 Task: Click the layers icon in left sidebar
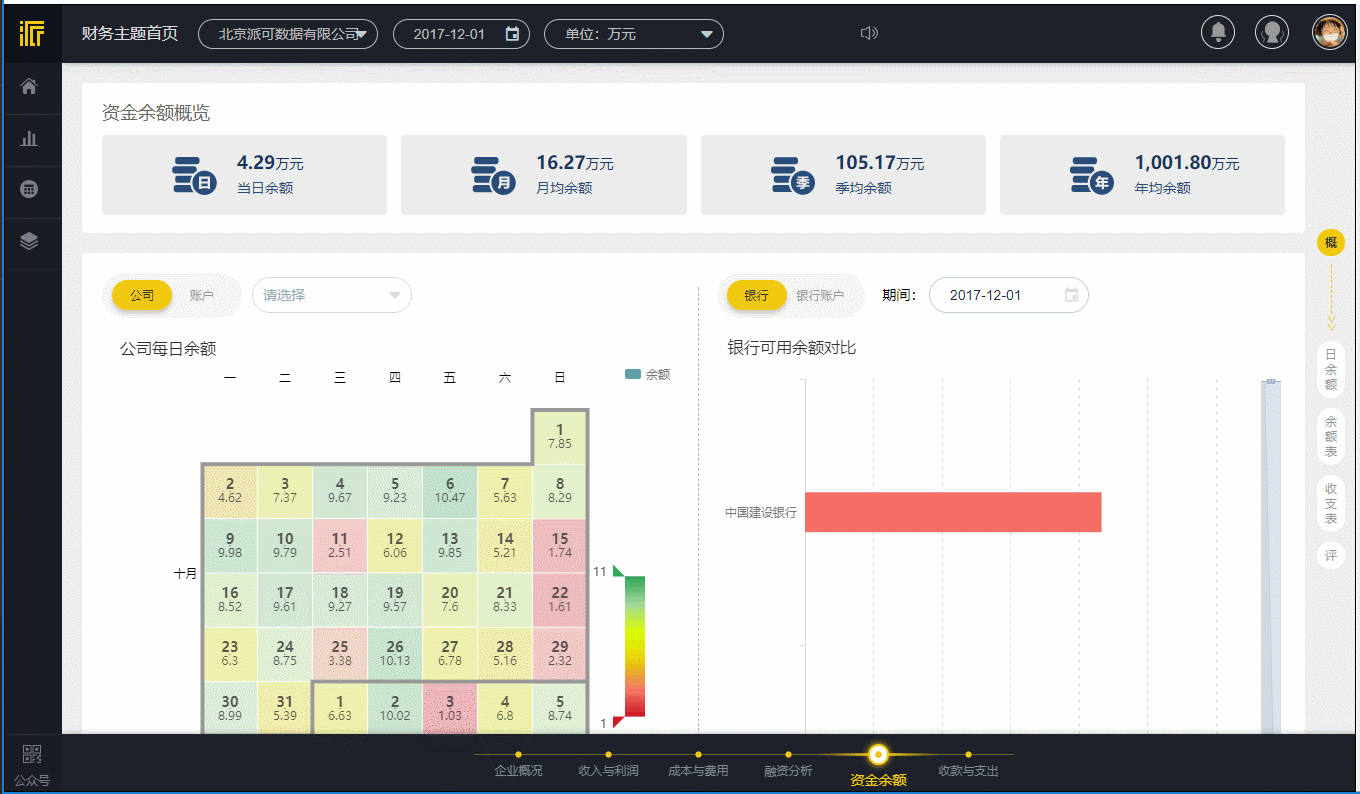pos(31,242)
